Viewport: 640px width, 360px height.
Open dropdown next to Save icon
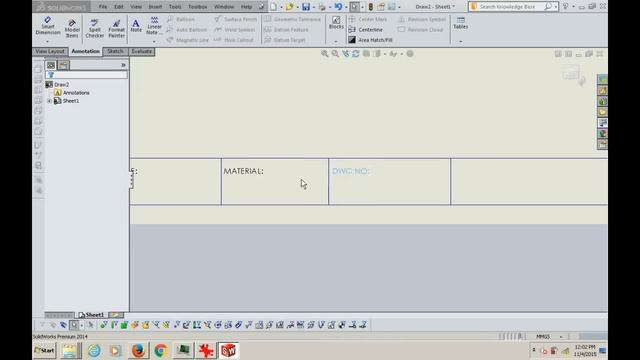(x=313, y=7)
